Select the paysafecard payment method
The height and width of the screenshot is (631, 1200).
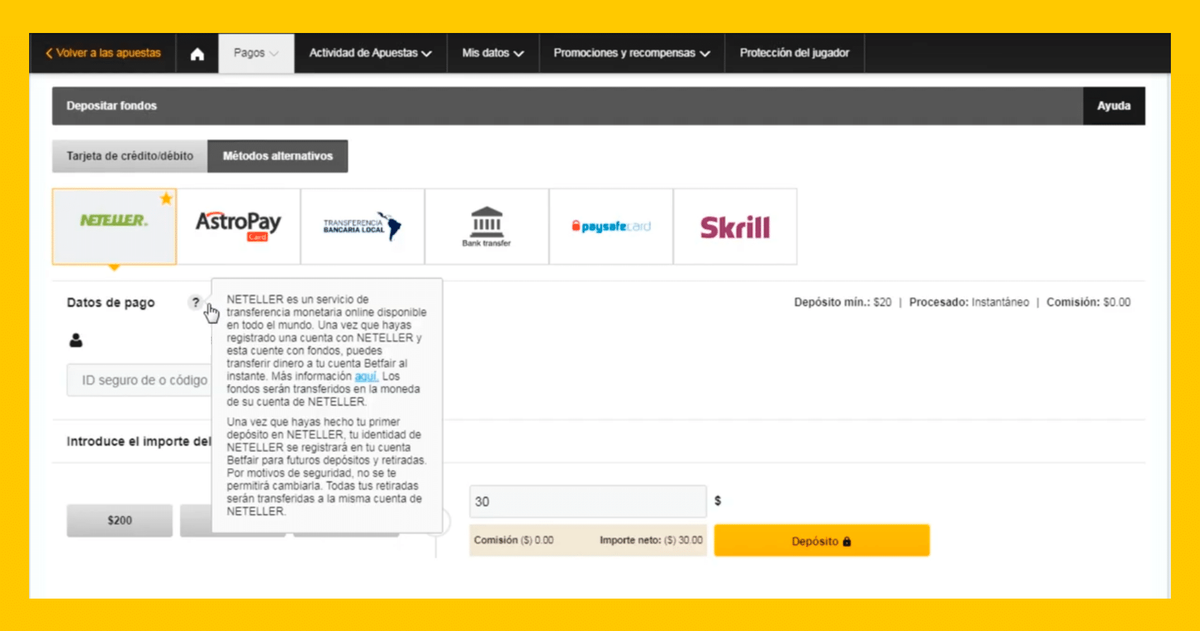(x=611, y=226)
